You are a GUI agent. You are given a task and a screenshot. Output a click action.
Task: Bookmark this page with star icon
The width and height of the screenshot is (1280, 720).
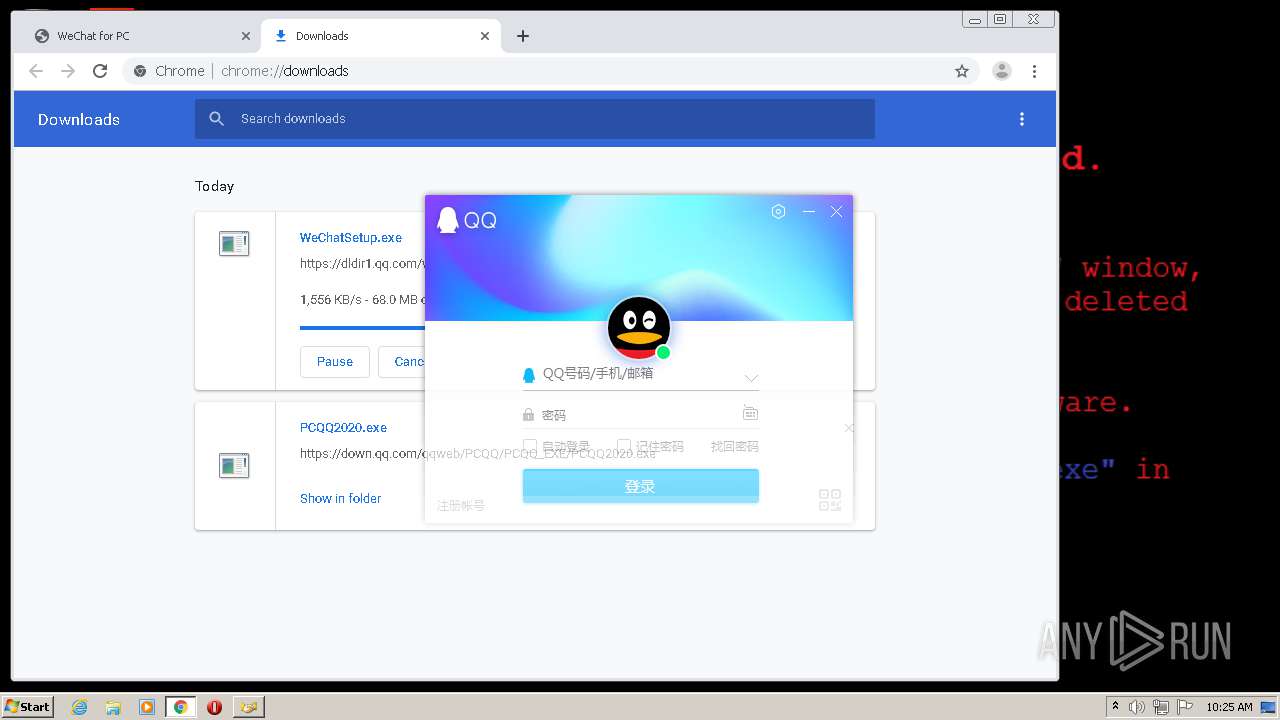[962, 71]
